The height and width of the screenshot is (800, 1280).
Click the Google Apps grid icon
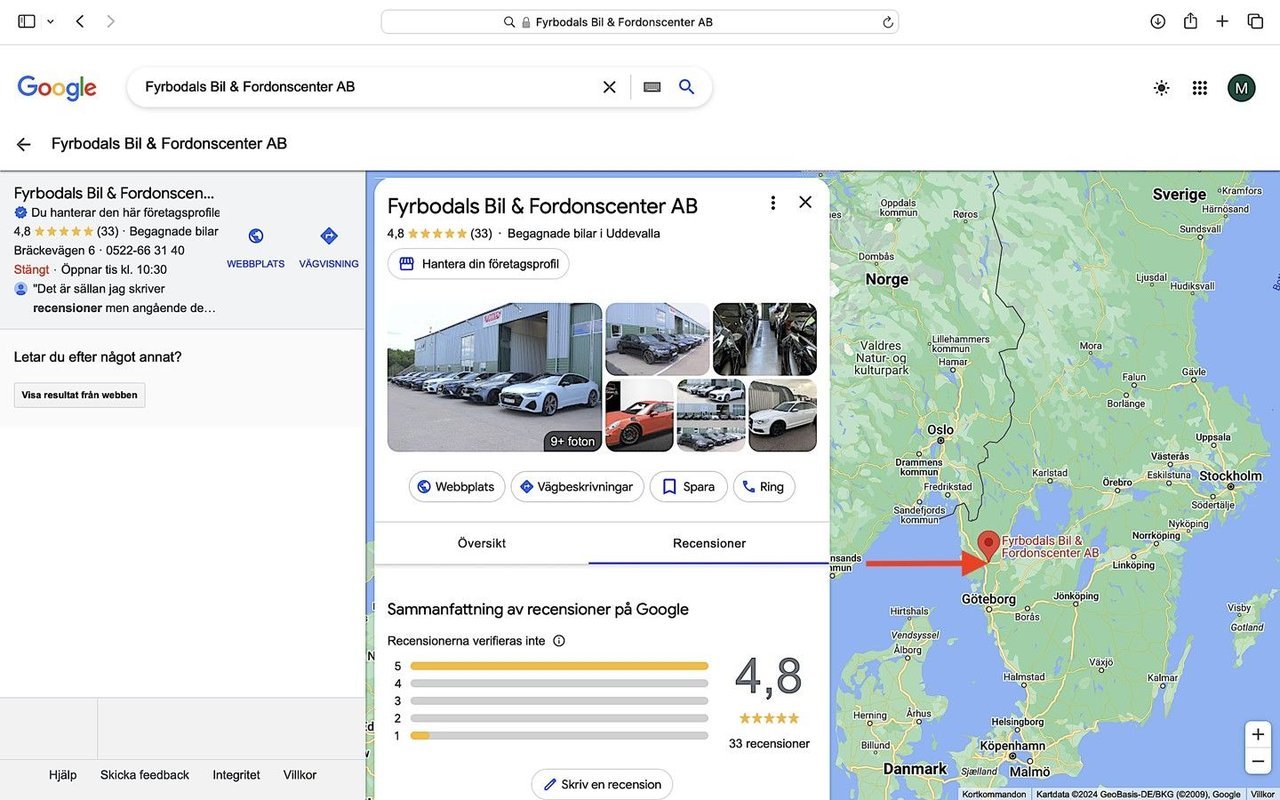click(1200, 88)
